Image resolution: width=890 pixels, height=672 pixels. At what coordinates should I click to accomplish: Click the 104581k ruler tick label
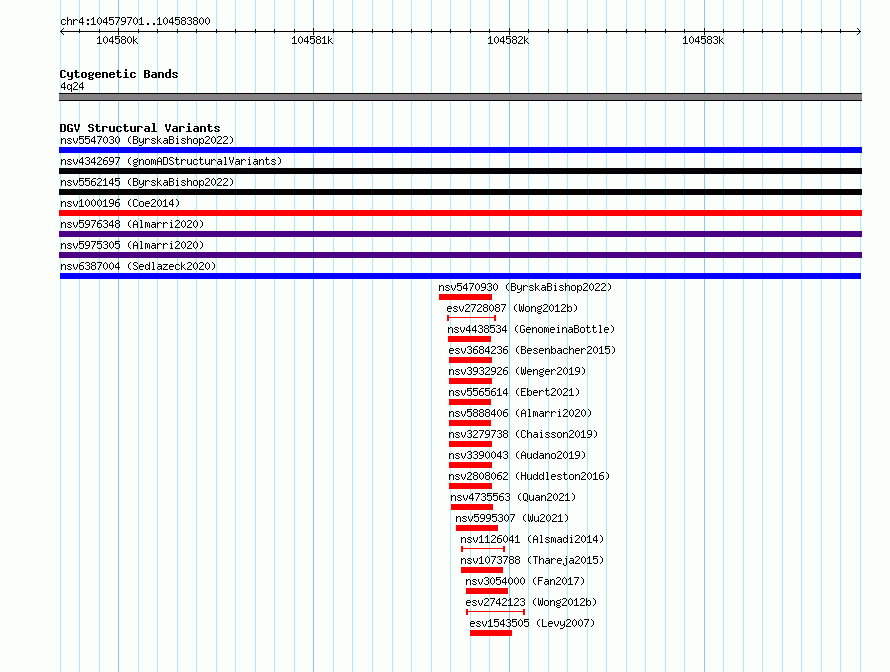pos(312,40)
